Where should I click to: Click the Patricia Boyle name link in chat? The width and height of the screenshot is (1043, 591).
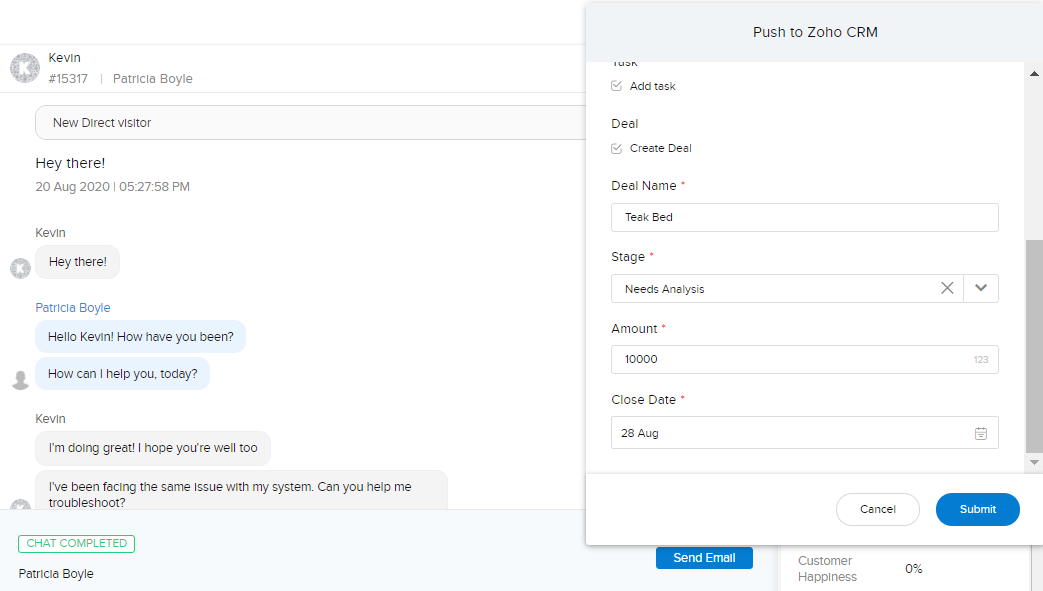(x=73, y=308)
